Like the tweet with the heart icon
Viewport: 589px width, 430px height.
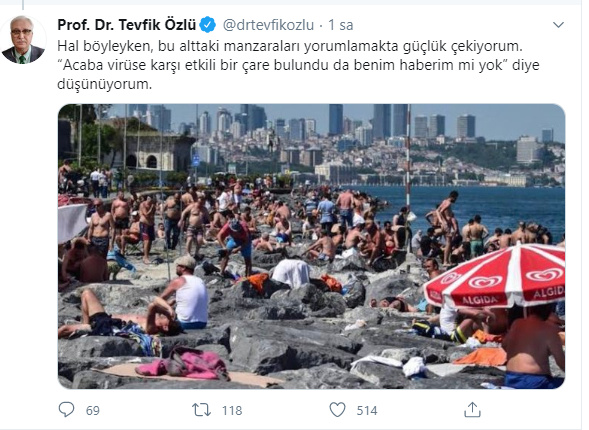point(337,410)
